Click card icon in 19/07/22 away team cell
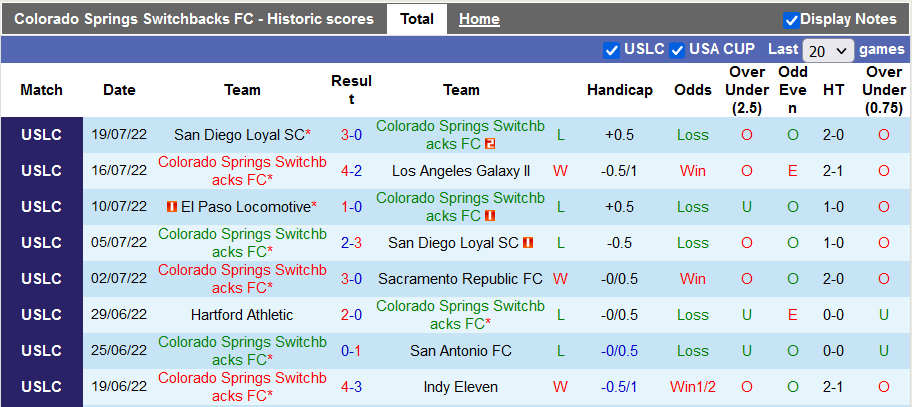The height and width of the screenshot is (407, 912). click(491, 144)
